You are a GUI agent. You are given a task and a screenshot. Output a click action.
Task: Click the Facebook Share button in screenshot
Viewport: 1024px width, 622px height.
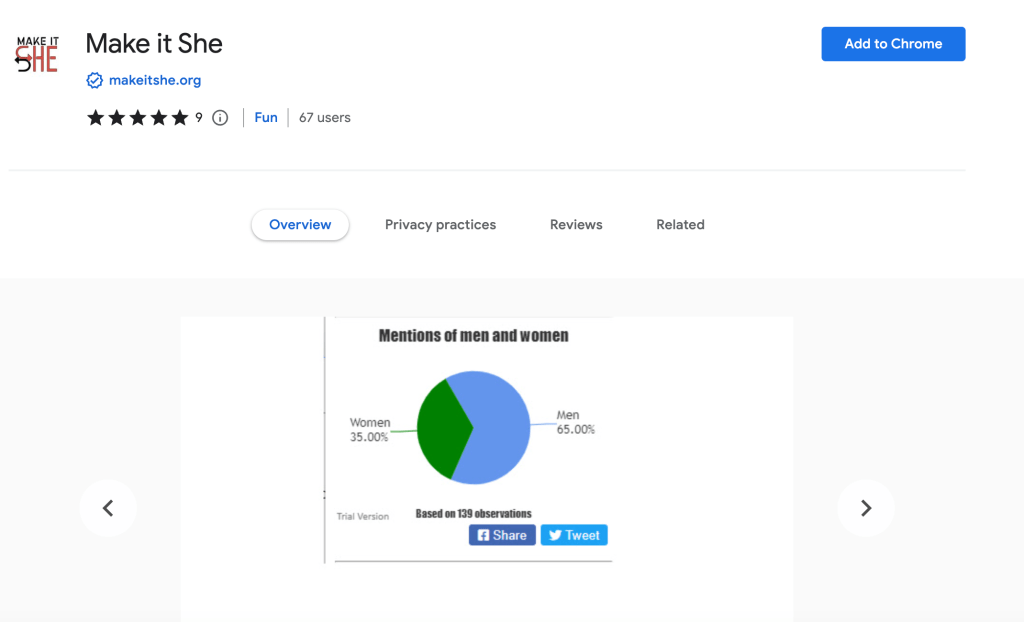point(502,535)
